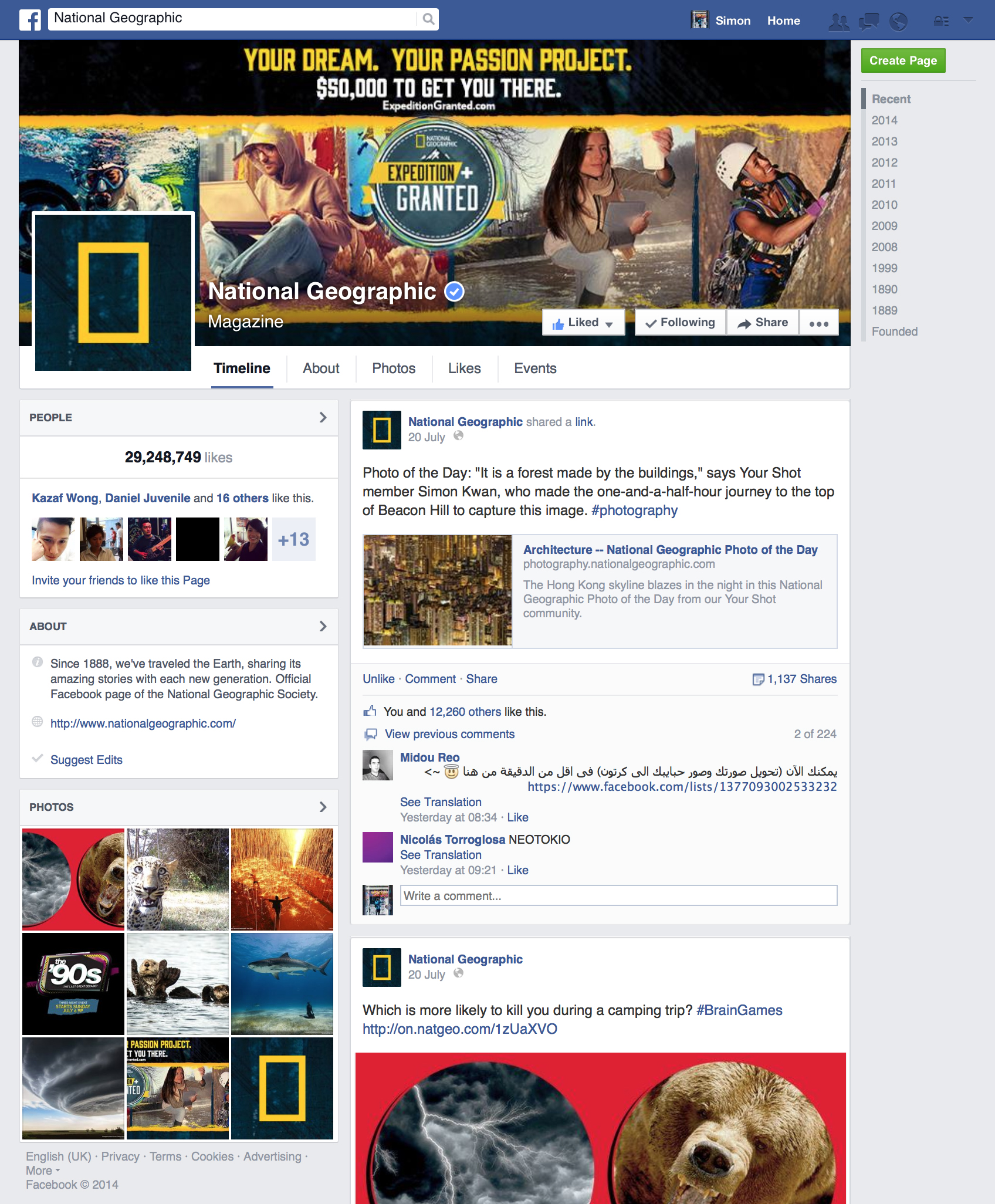Open the 1,137 Shares link
Image resolution: width=995 pixels, height=1204 pixels.
point(802,679)
